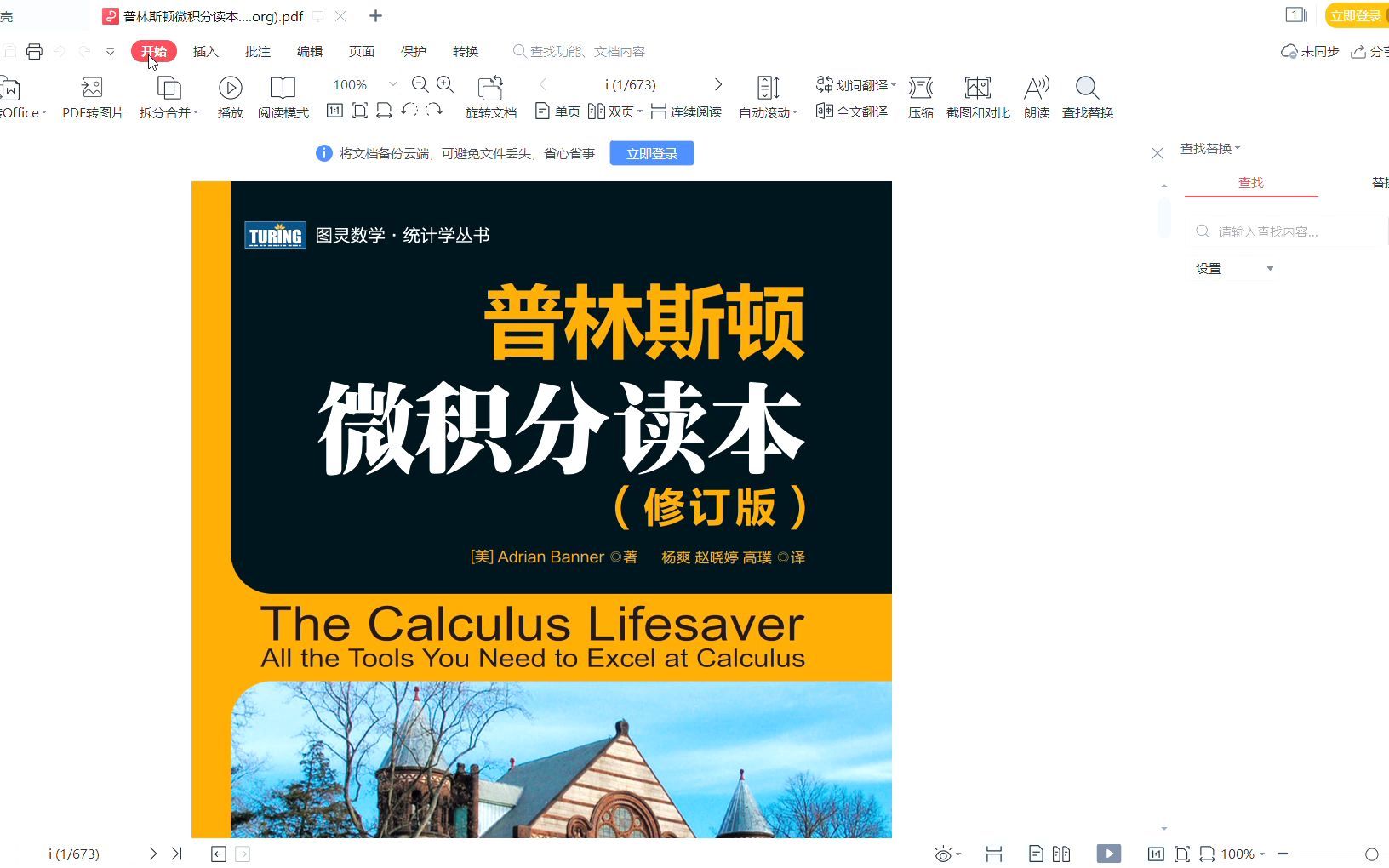Add a new tab with plus icon
Screen dimensions: 1389x868
click(376, 16)
